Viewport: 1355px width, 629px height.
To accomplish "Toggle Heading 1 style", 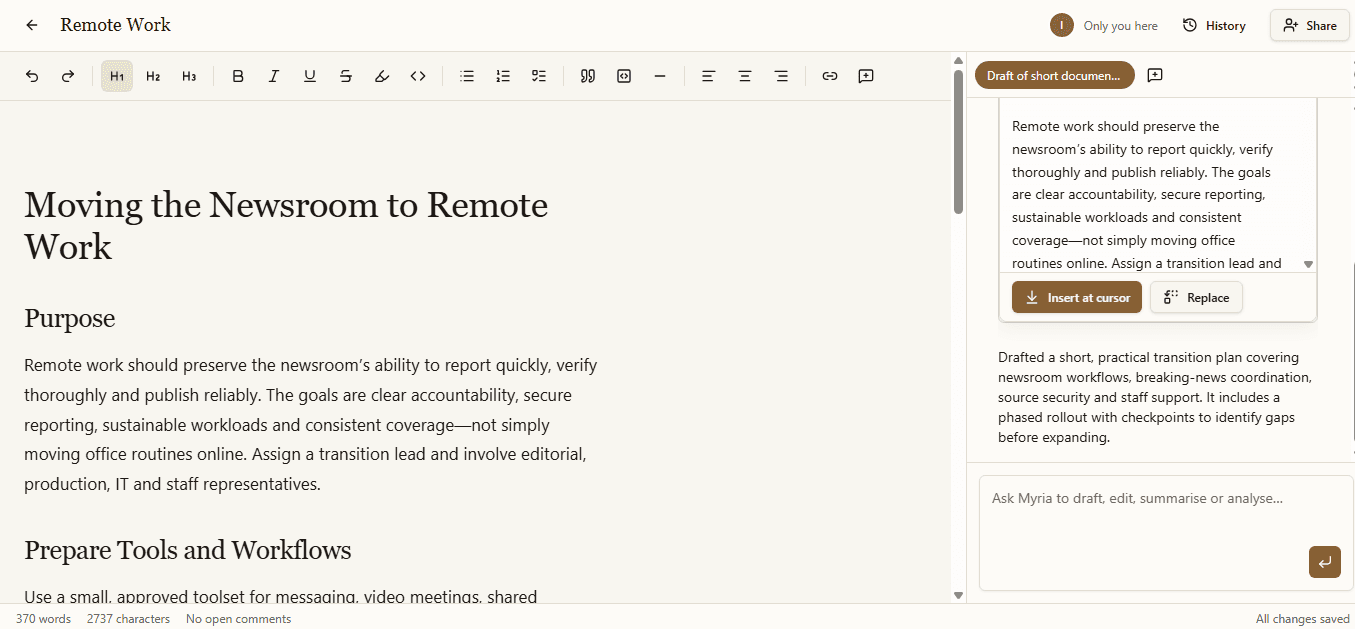I will [117, 76].
